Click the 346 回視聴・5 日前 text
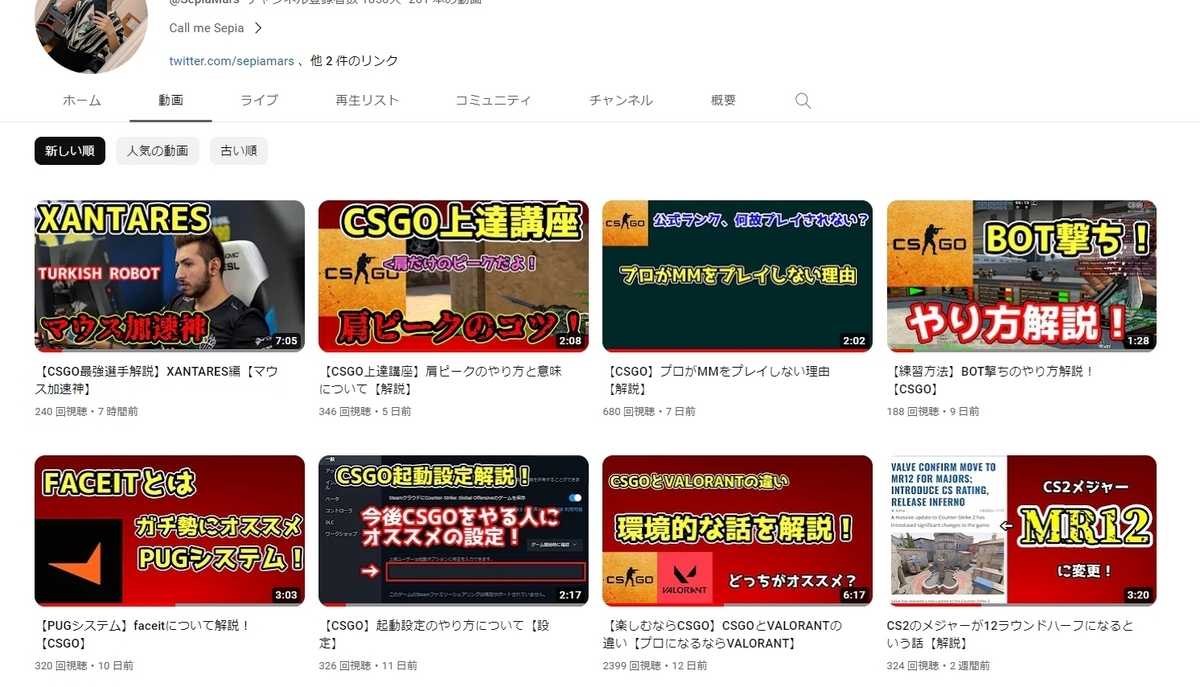Image resolution: width=1200 pixels, height=687 pixels. click(x=365, y=411)
